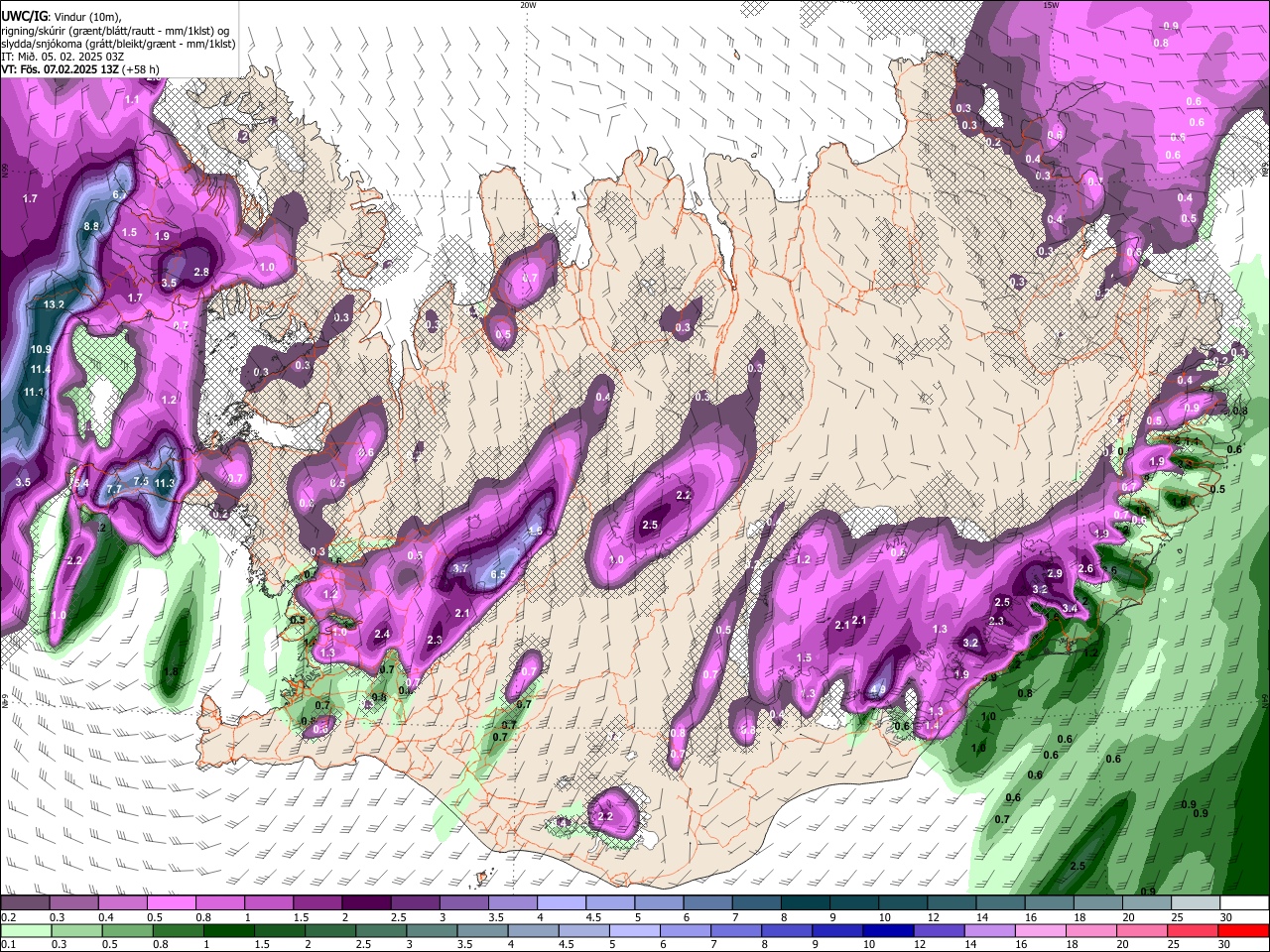Click the red swatch at 30 in lower legend
This screenshot has height=952, width=1270.
[x=1243, y=931]
